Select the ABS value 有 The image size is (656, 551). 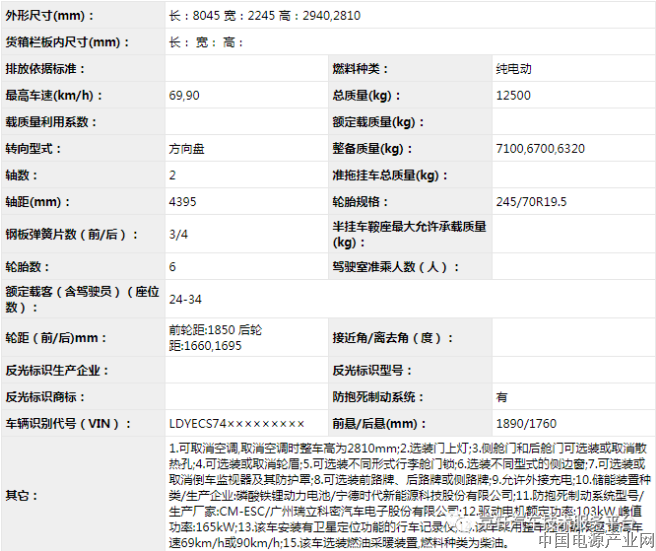(502, 397)
